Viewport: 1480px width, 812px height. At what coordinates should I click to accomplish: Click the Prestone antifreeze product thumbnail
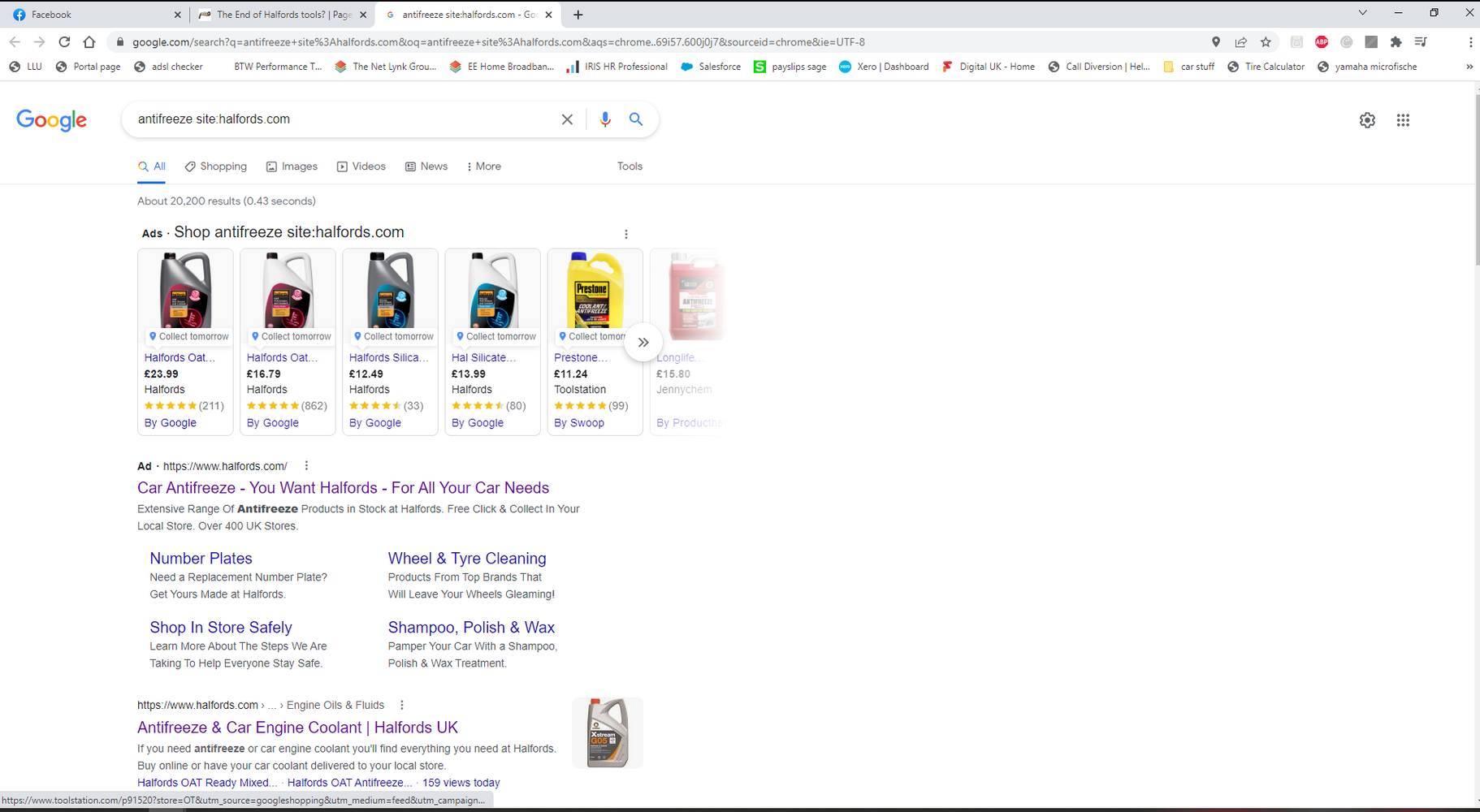[595, 290]
